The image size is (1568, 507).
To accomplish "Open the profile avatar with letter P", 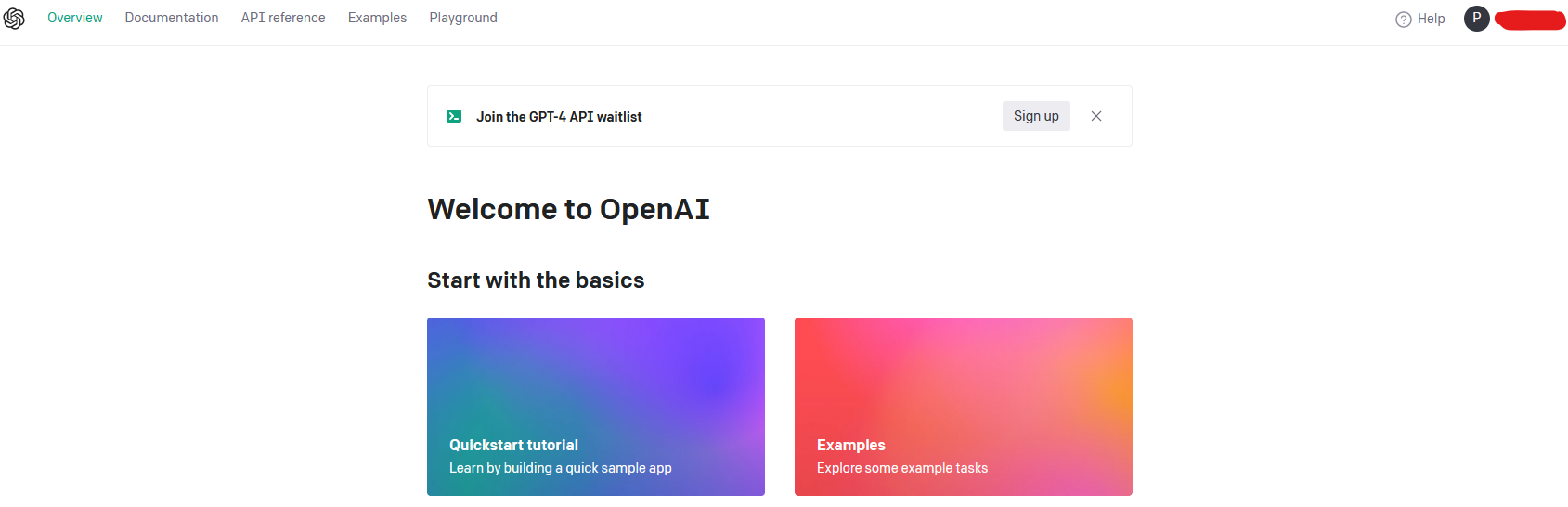I will tap(1477, 19).
